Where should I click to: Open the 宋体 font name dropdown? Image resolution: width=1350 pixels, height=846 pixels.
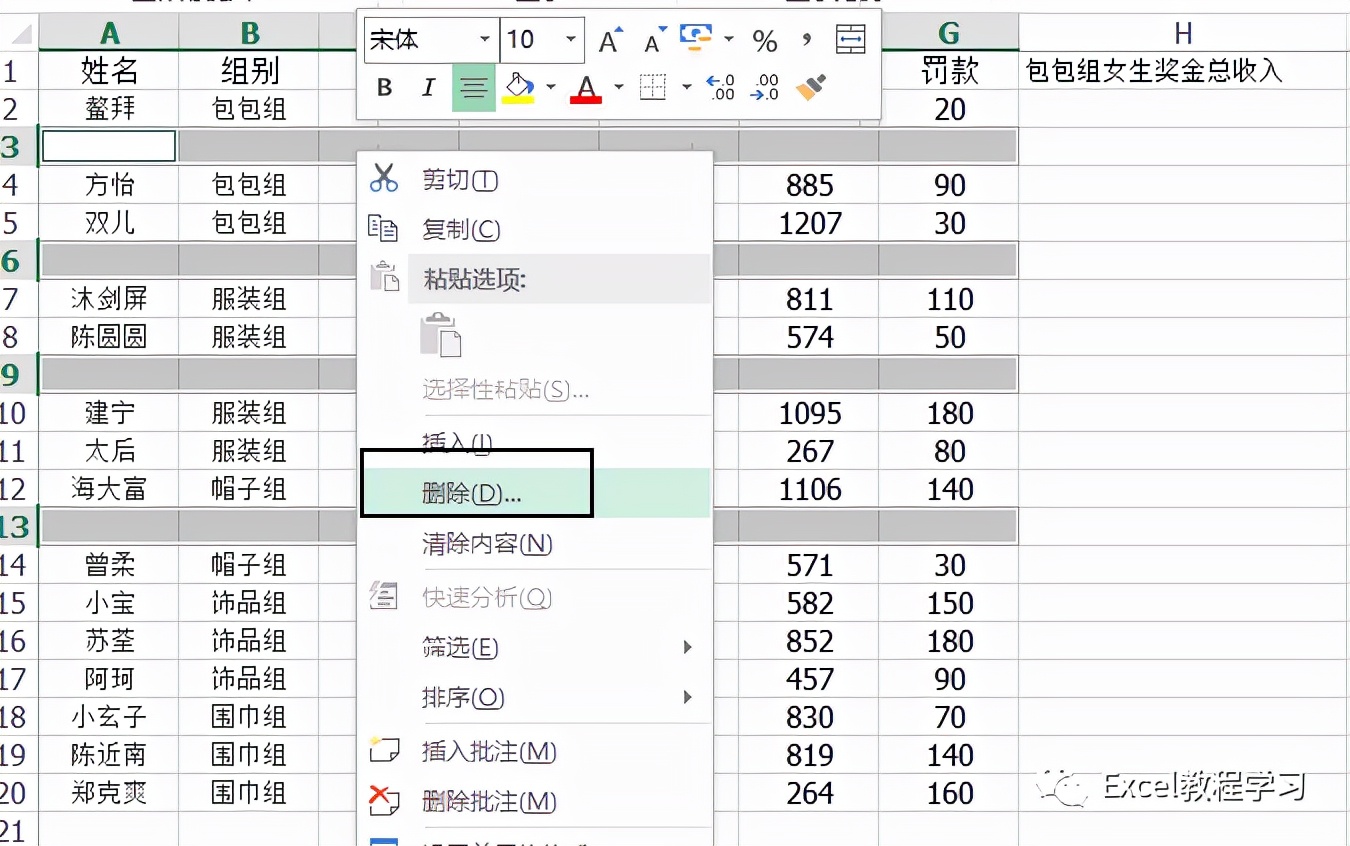(484, 40)
